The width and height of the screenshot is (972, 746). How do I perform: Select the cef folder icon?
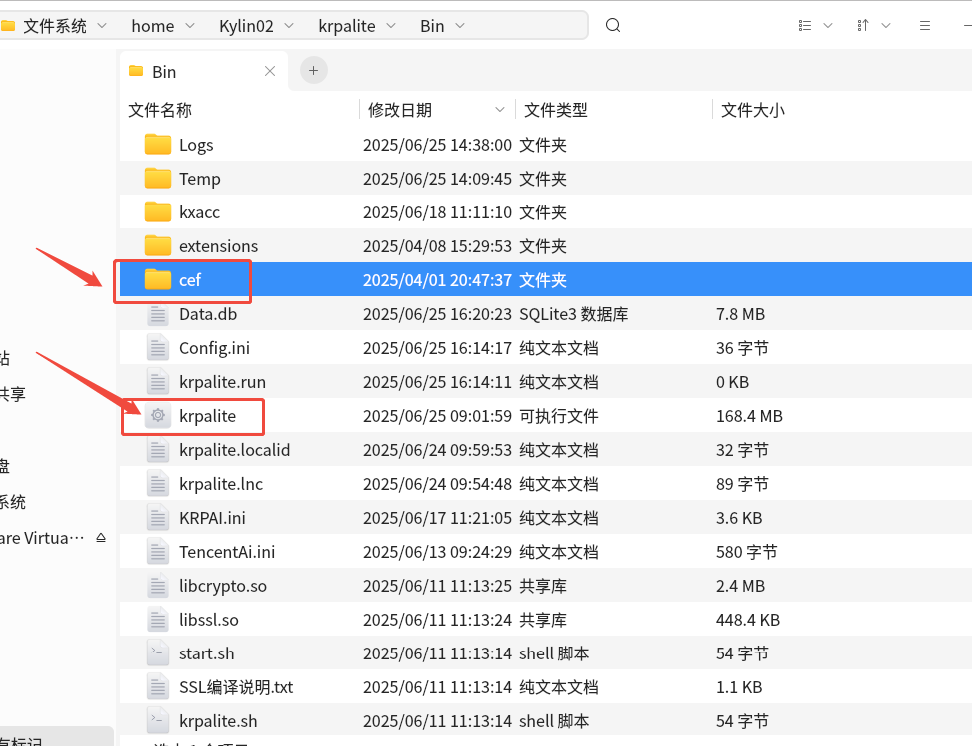(157, 280)
